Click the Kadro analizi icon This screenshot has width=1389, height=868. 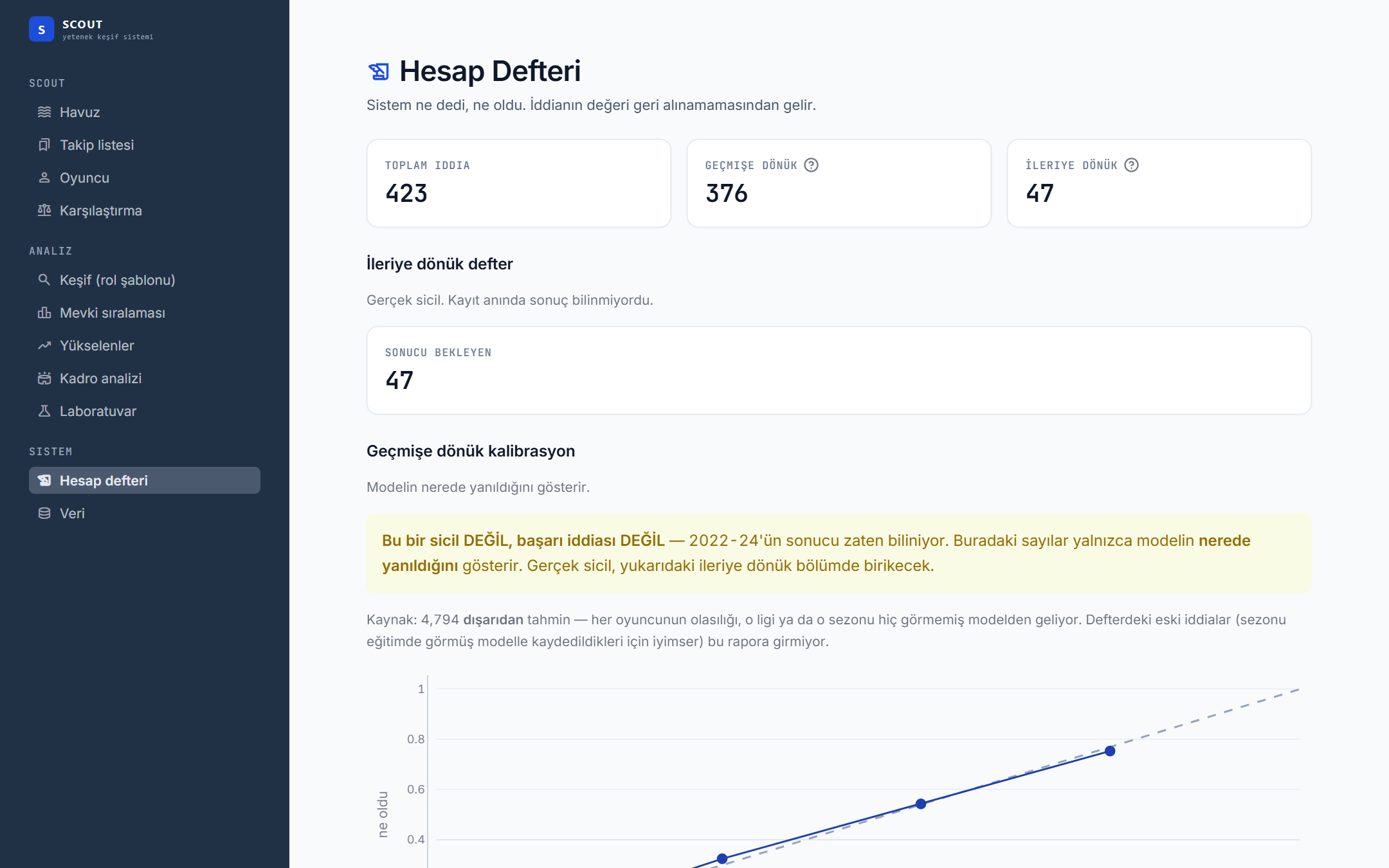44,378
